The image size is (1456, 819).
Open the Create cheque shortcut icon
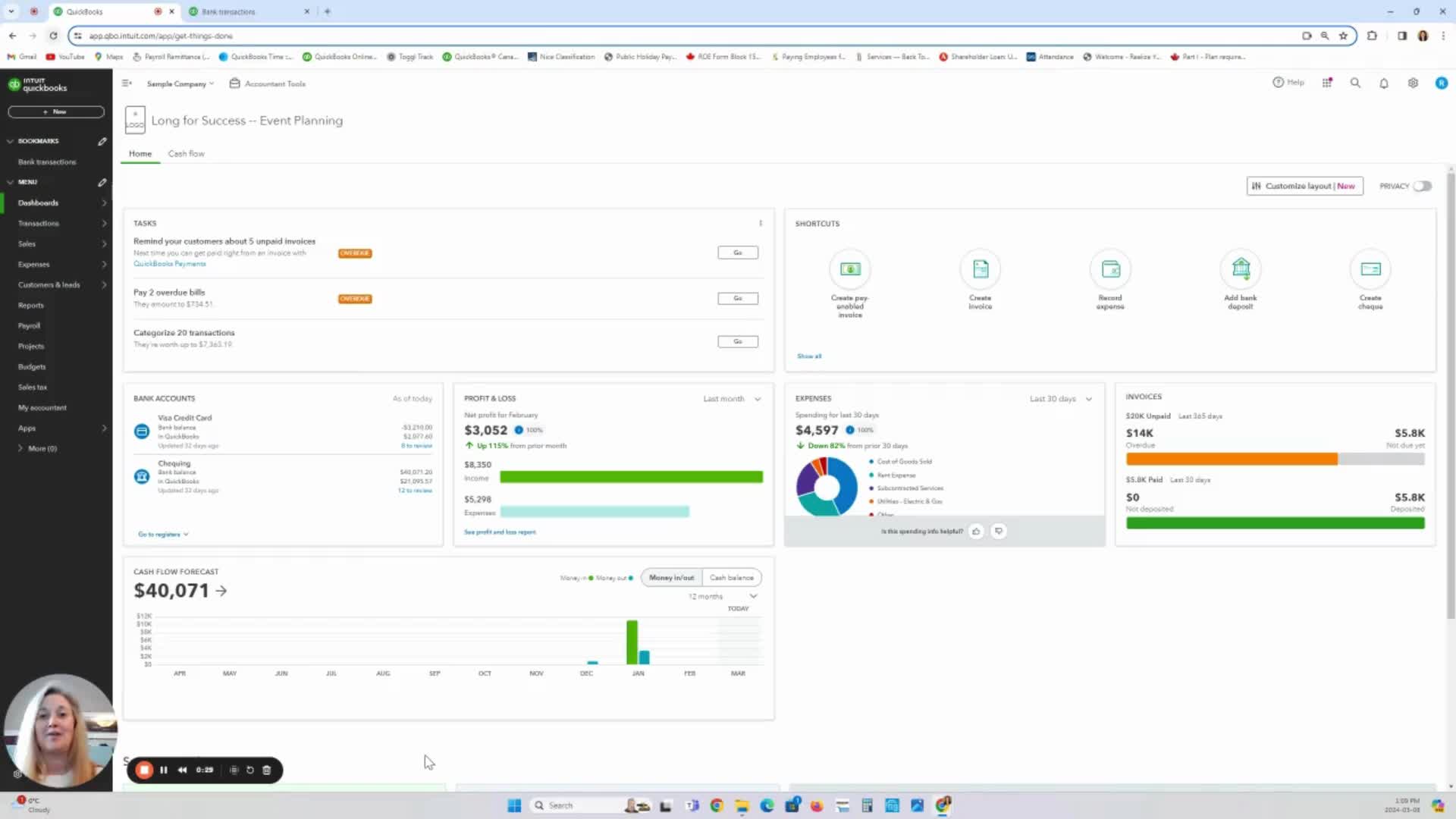1370,269
